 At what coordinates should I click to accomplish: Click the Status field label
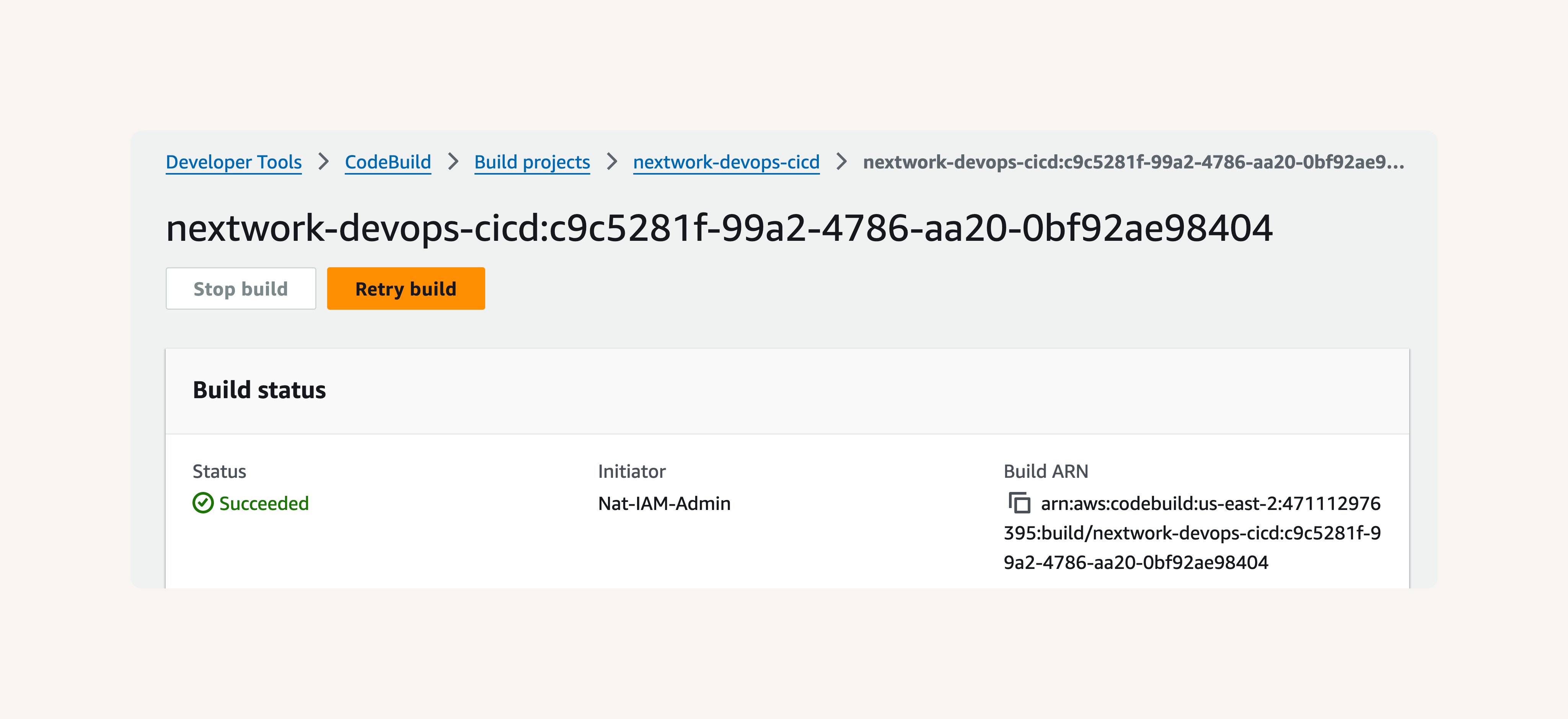click(x=219, y=471)
